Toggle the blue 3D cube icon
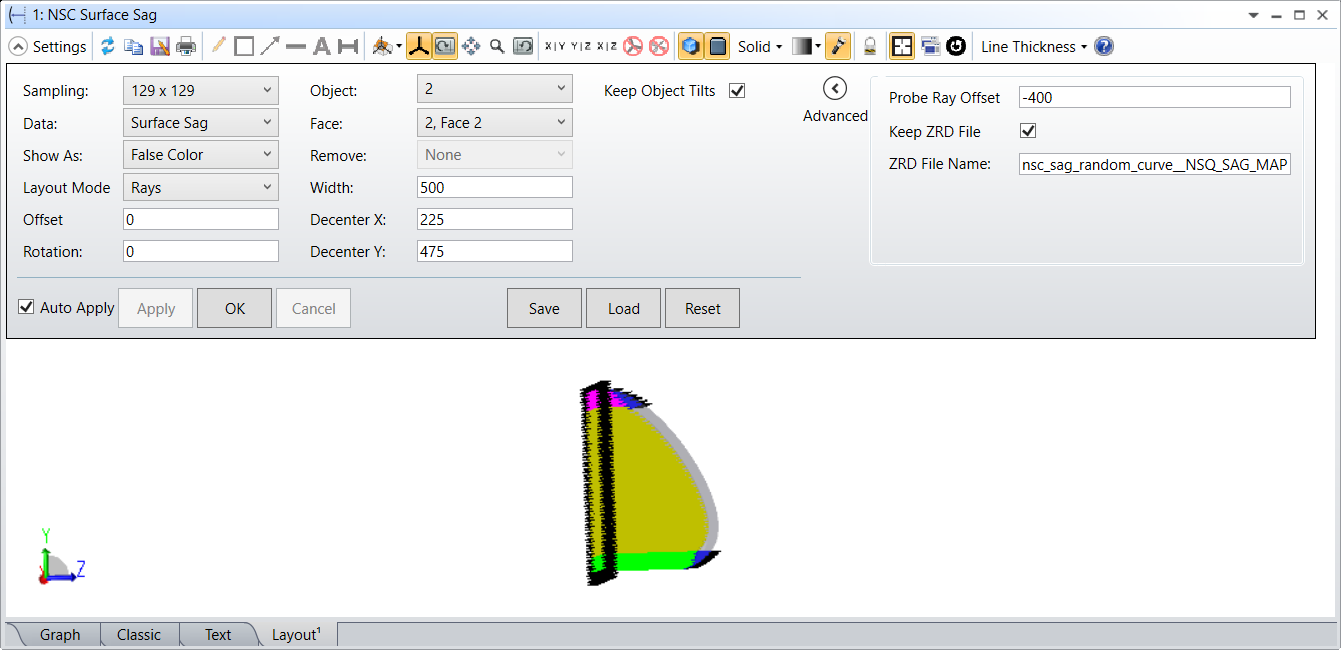The image size is (1341, 650). coord(691,46)
